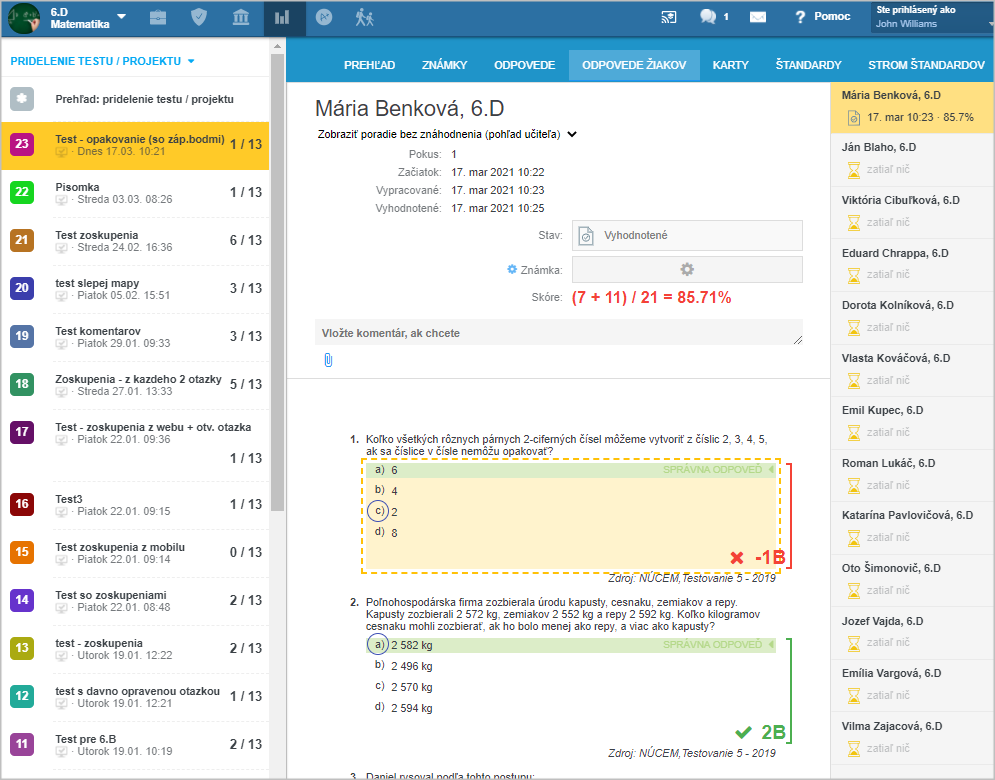Image resolution: width=995 pixels, height=780 pixels.
Task: Select student Roman Lukáč, 6.D
Action: 912,474
